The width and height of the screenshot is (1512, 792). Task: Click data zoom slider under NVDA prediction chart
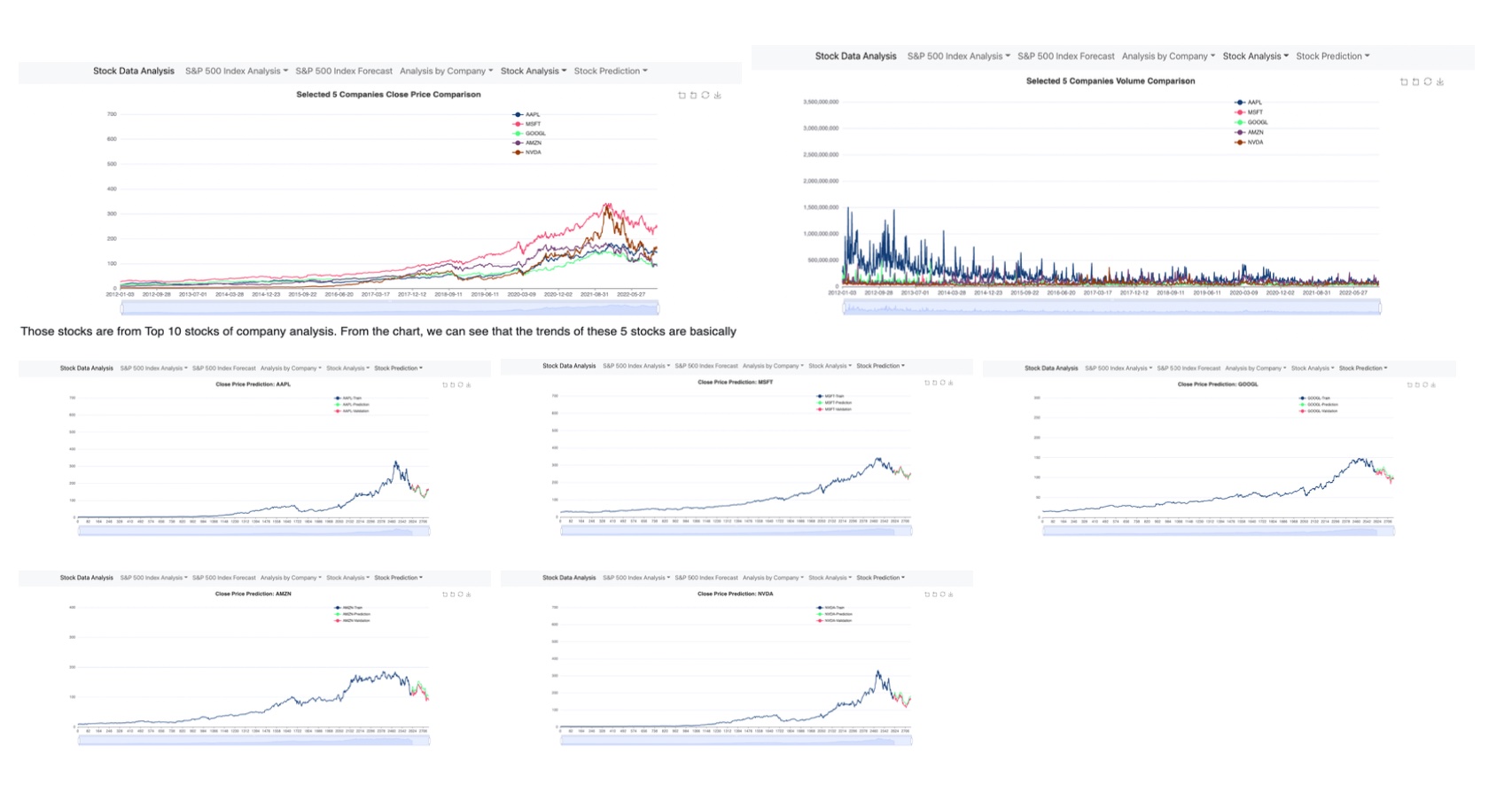(x=736, y=740)
